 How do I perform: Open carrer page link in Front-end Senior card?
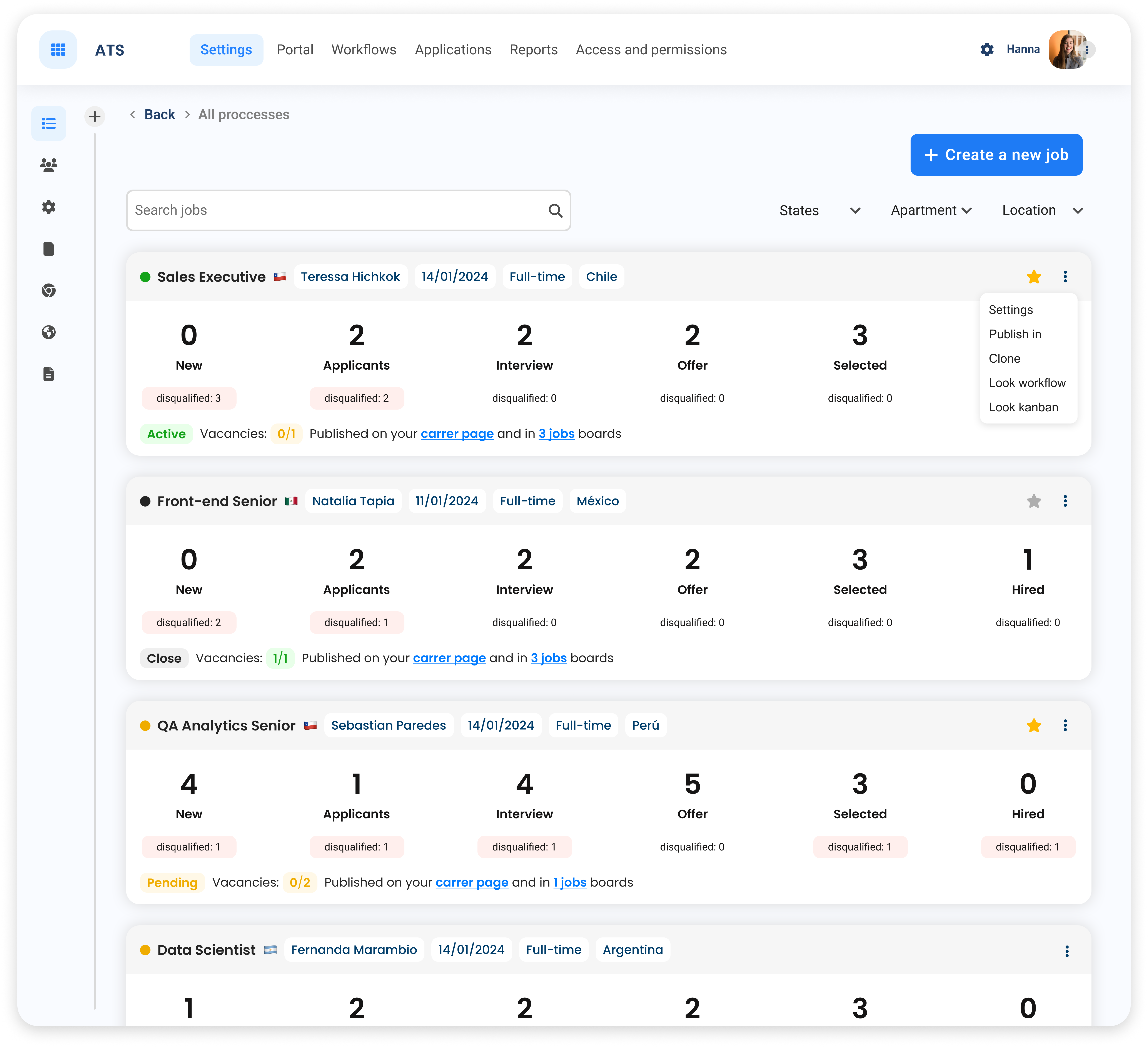pyautogui.click(x=449, y=658)
